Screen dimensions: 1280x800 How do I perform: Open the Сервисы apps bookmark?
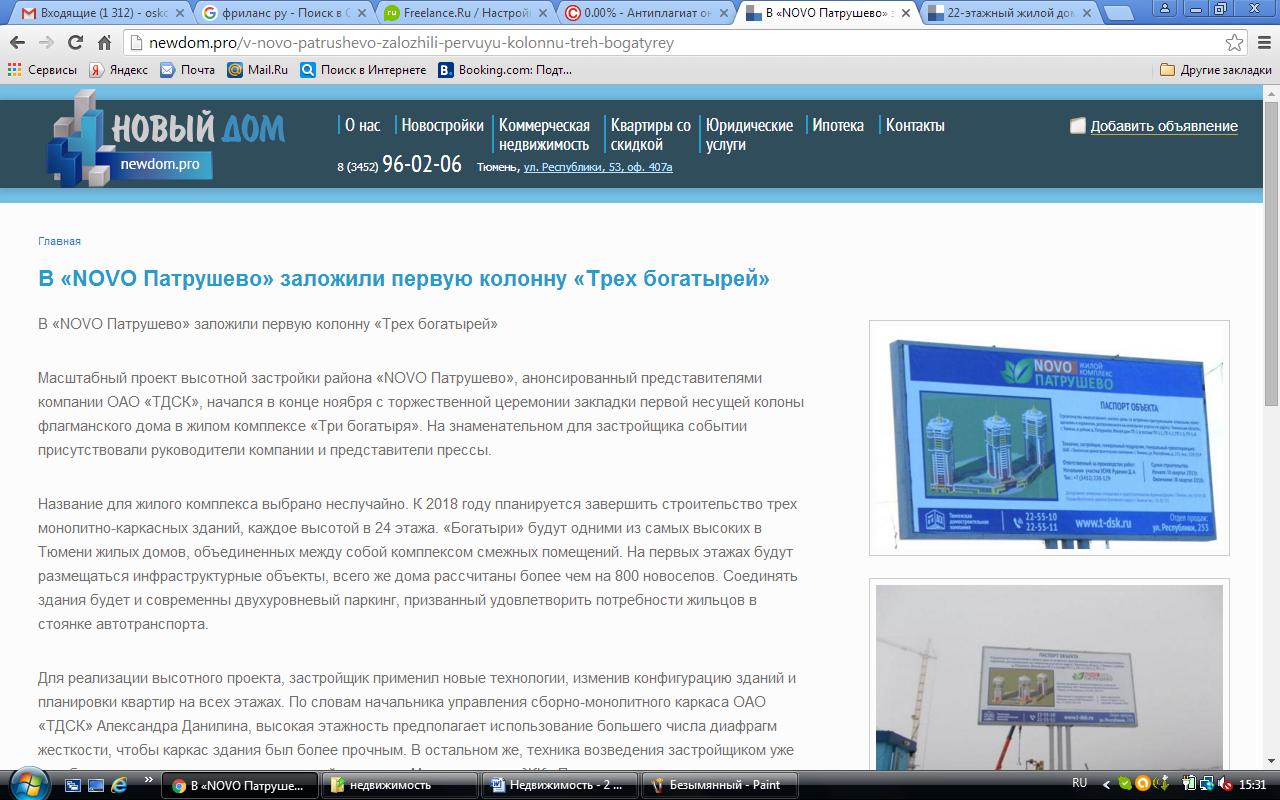pyautogui.click(x=42, y=70)
